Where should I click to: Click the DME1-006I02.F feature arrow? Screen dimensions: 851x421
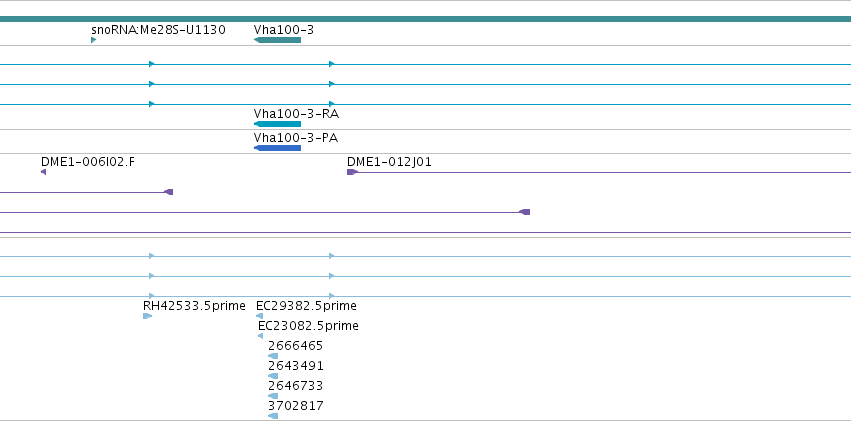point(43,172)
